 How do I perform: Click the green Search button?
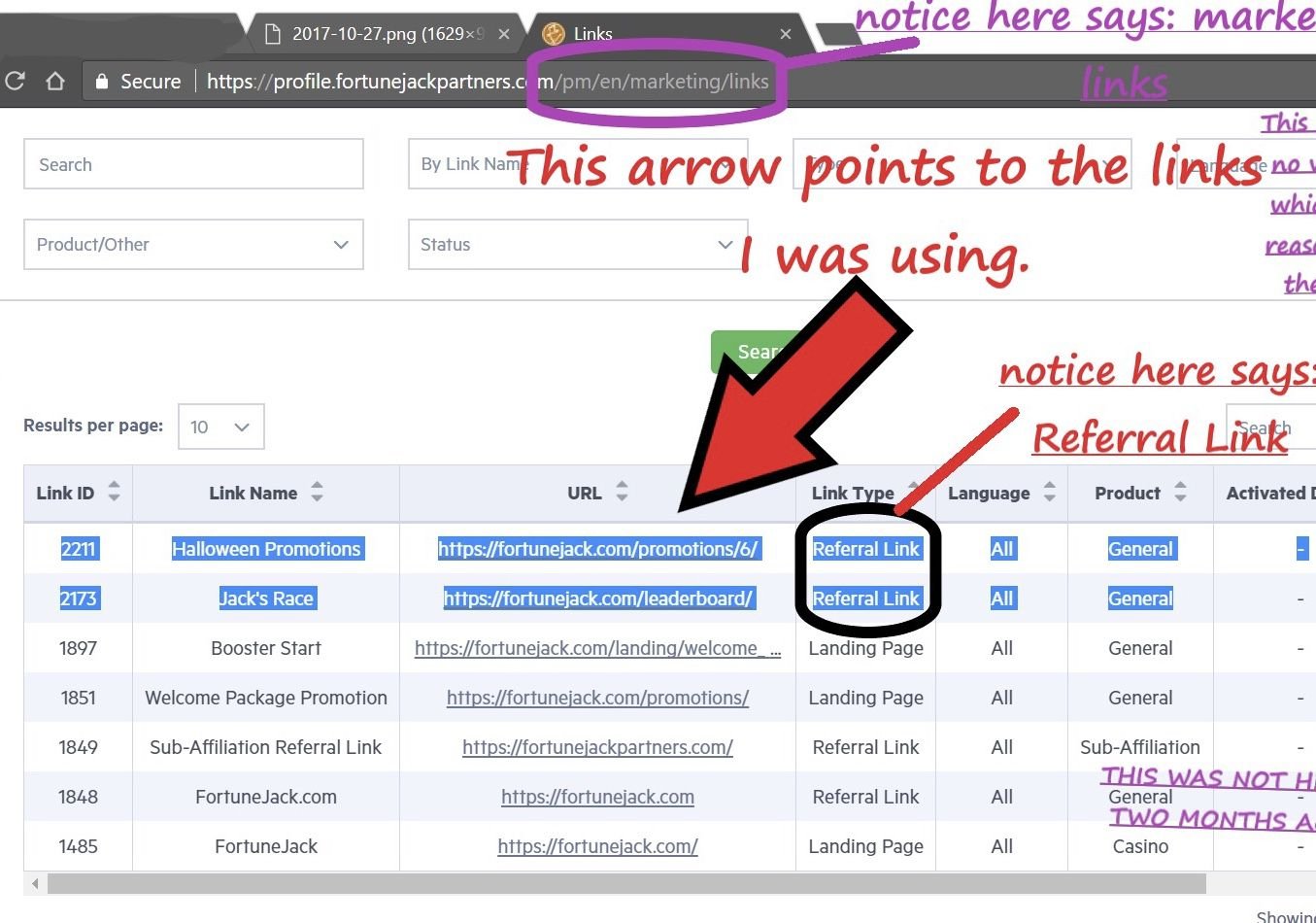(759, 352)
